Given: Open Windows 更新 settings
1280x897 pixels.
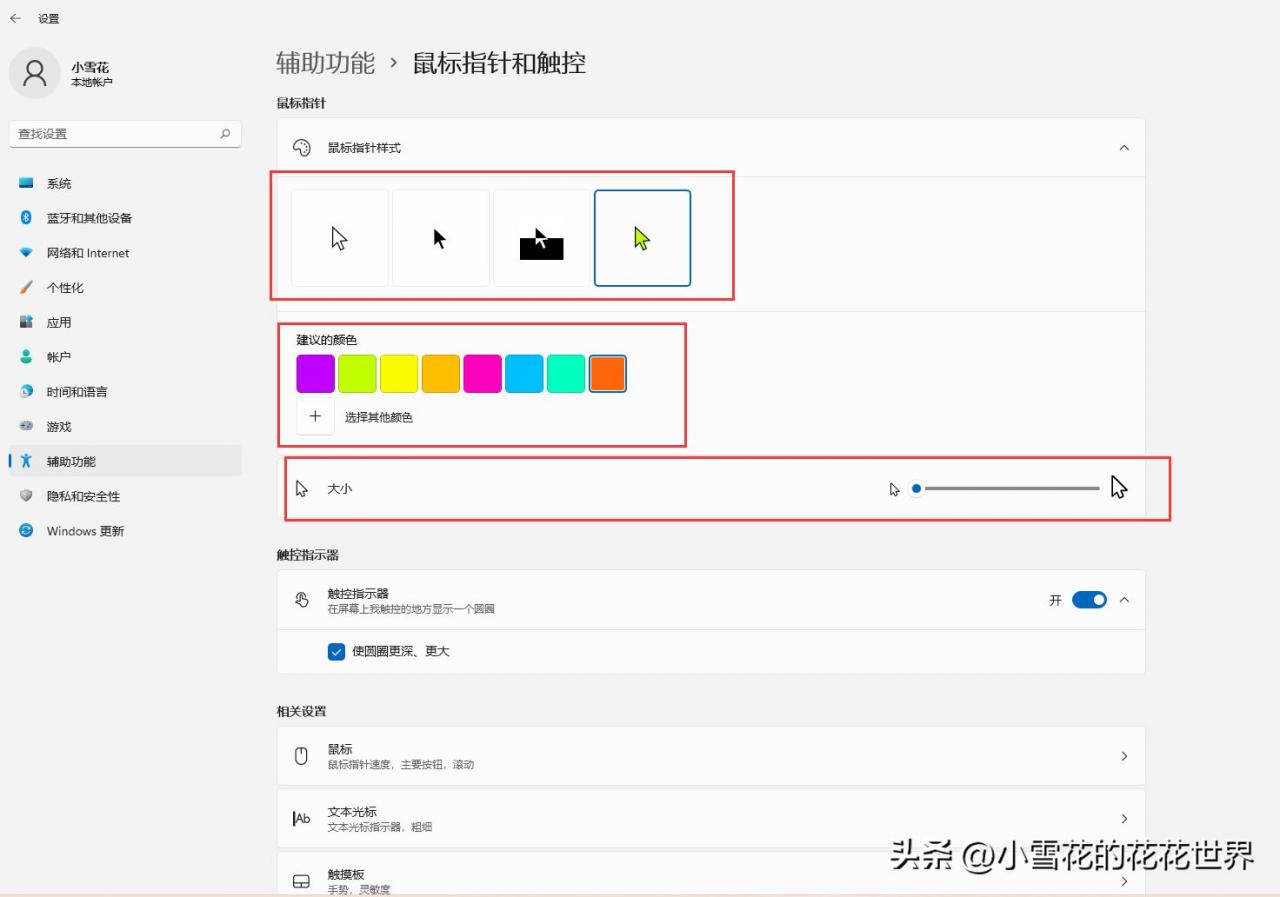Looking at the screenshot, I should [x=125, y=531].
